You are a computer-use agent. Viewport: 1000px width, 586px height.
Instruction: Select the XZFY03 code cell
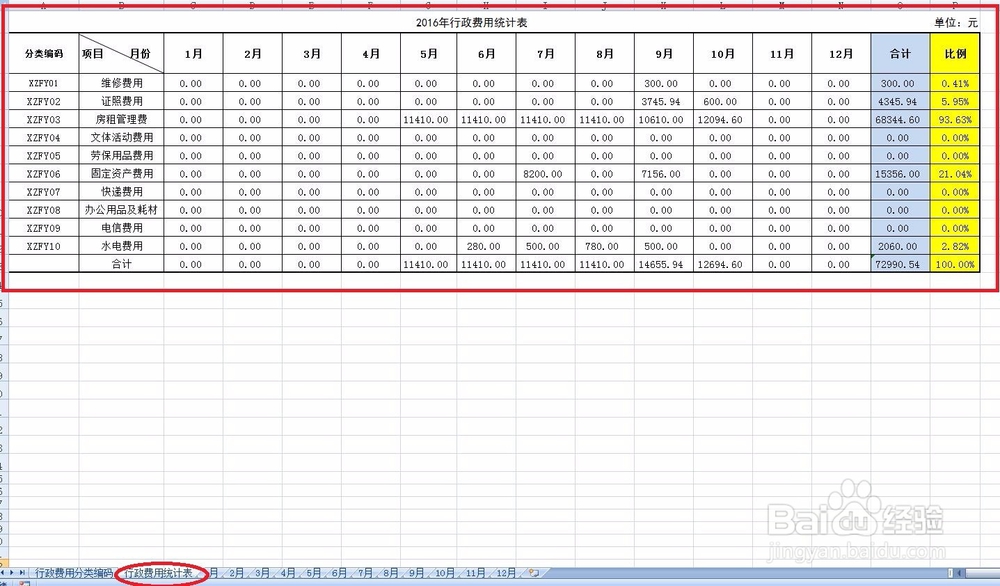pos(43,119)
